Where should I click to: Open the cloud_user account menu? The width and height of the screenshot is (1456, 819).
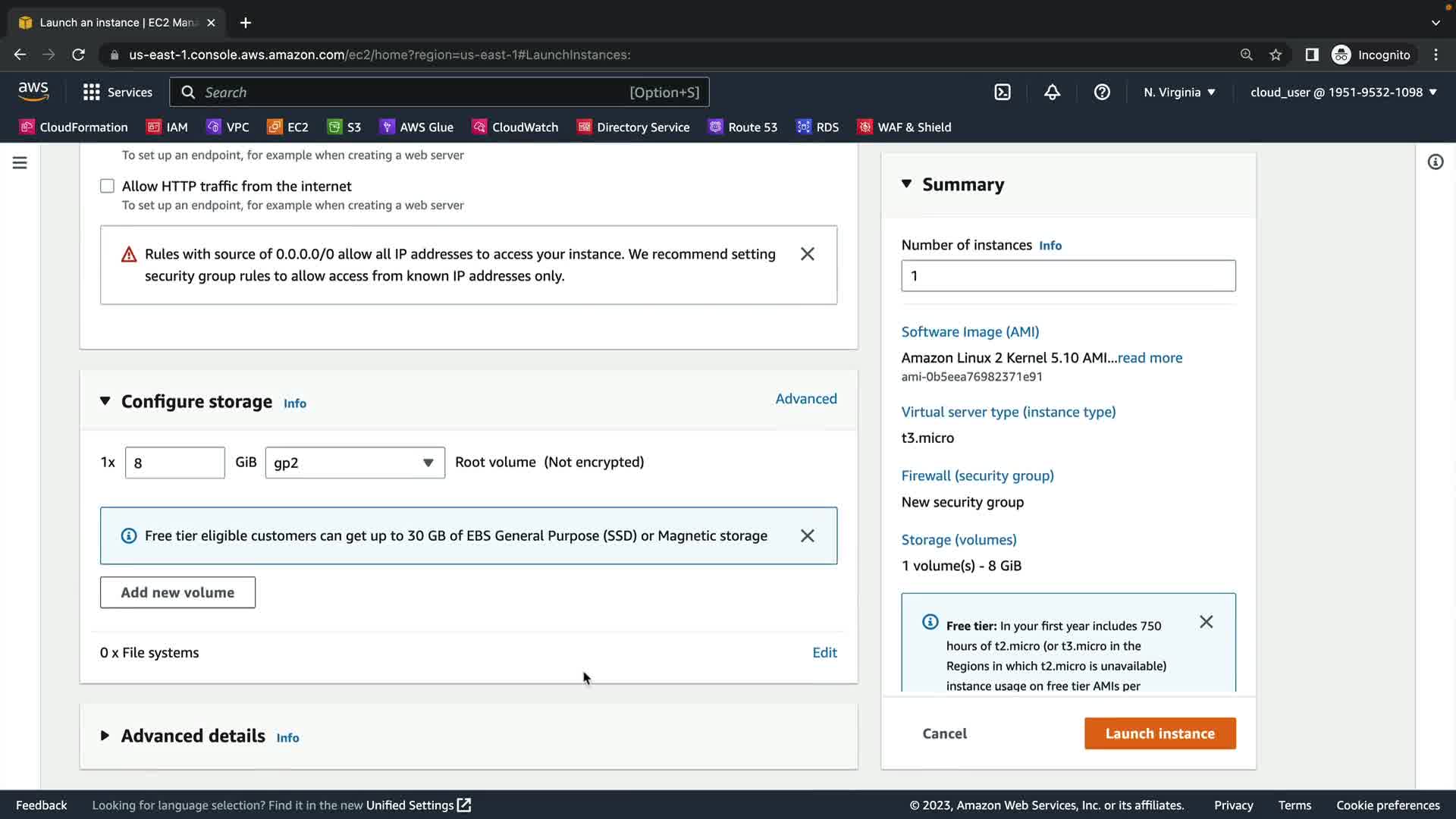(1343, 93)
